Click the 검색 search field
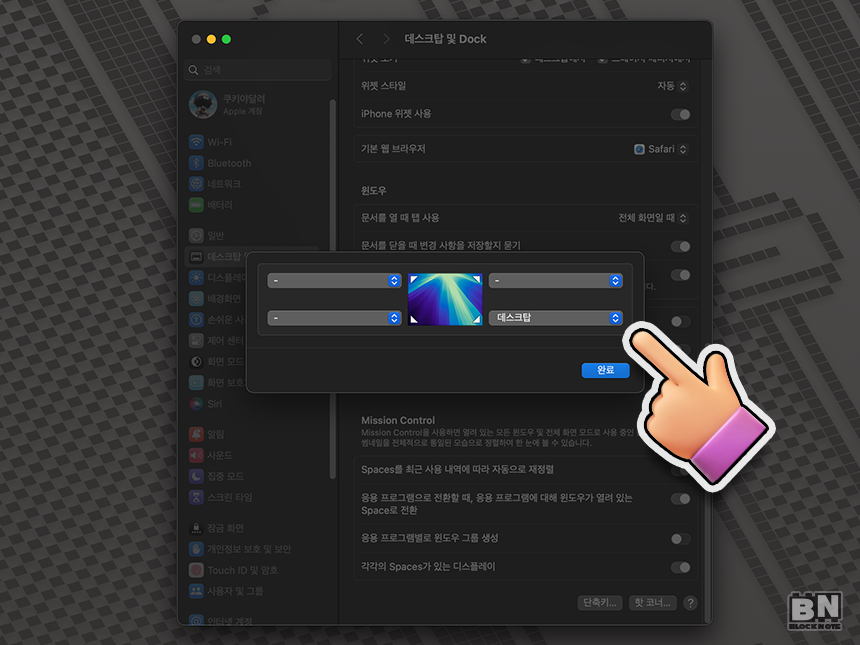The height and width of the screenshot is (645, 860). 258,70
